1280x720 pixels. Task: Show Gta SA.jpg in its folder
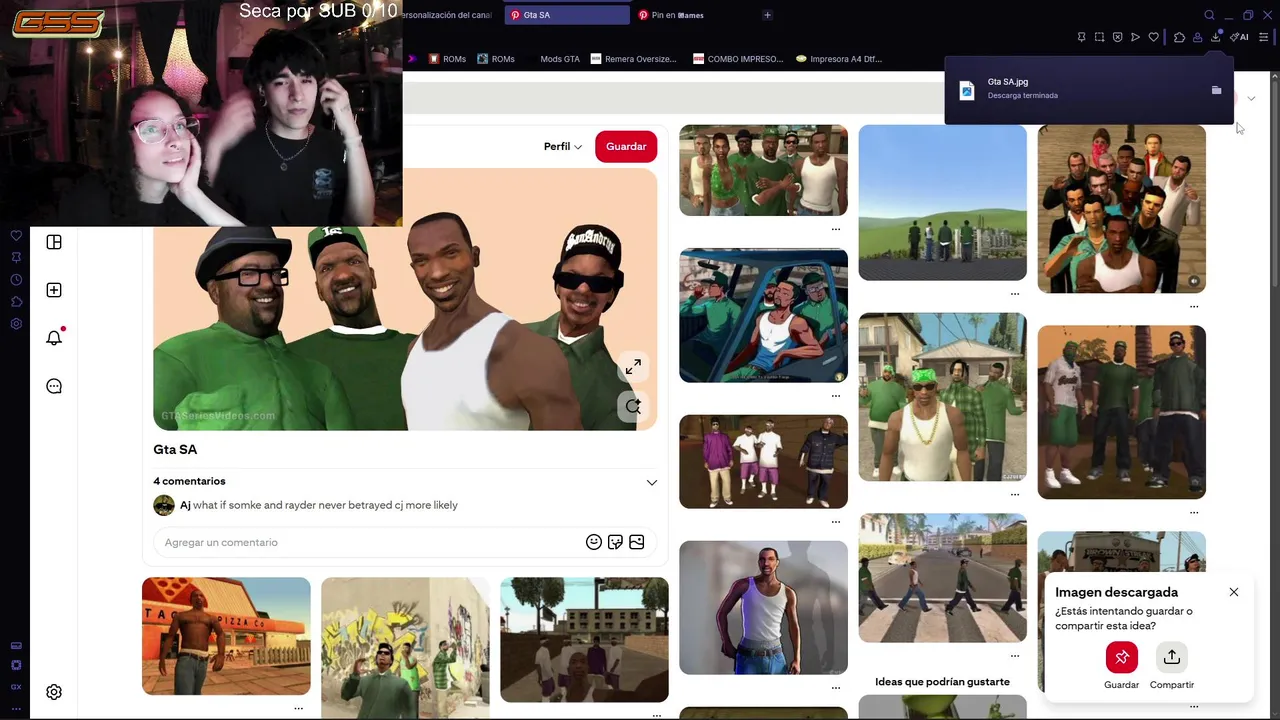click(1216, 90)
